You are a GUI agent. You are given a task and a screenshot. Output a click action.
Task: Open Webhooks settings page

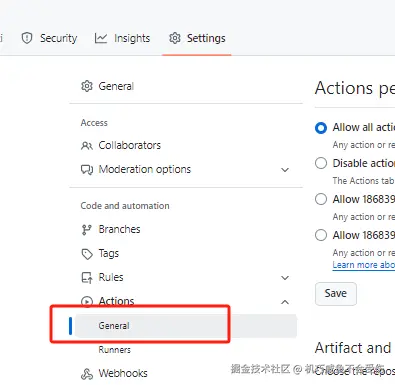point(185,373)
